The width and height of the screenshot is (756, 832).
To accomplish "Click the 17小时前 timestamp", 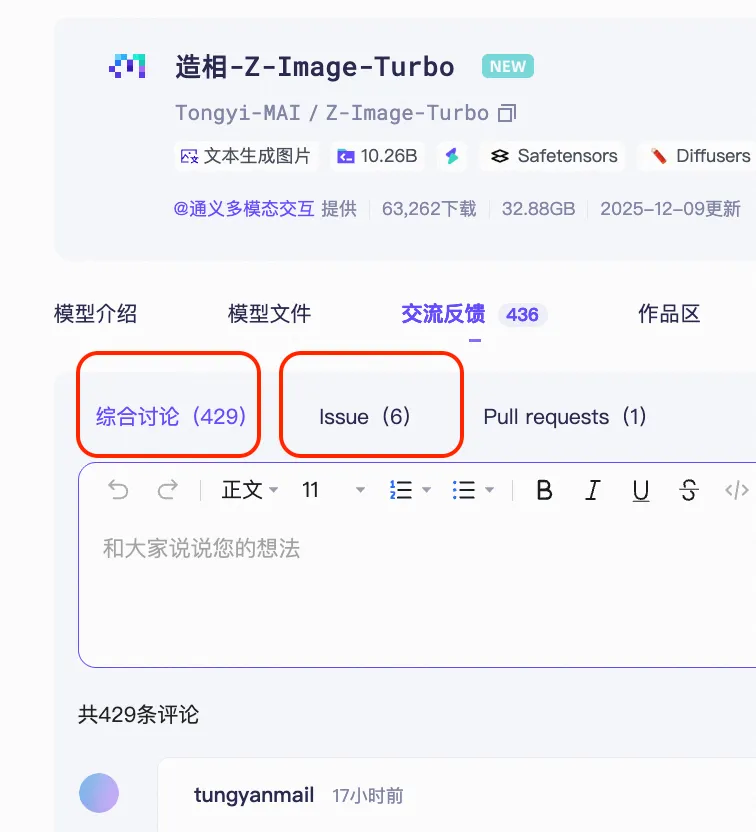I will tap(368, 795).
